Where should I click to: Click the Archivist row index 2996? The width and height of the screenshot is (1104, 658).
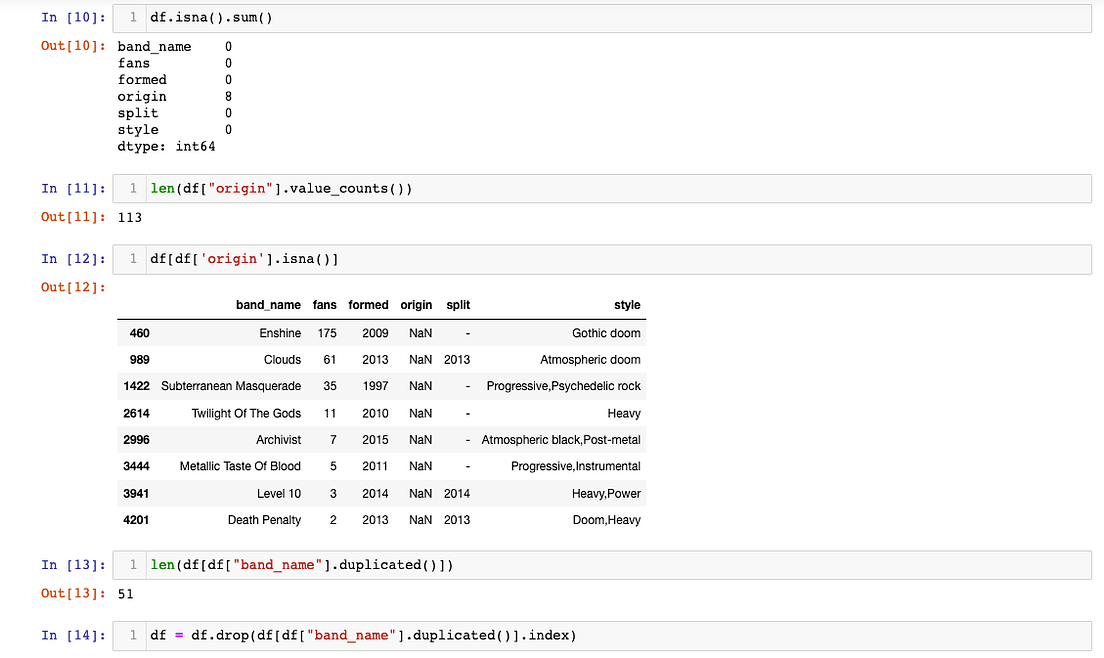[278, 439]
